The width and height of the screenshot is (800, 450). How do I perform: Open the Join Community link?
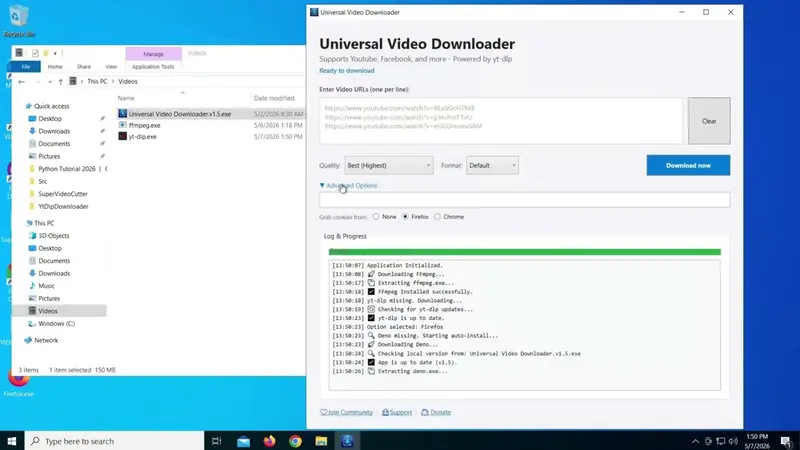coord(346,412)
